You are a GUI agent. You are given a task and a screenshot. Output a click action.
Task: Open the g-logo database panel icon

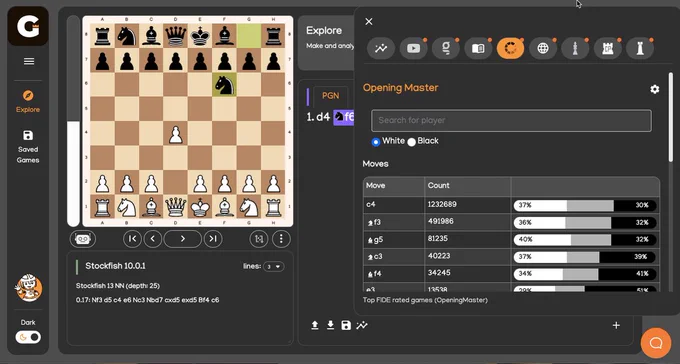coord(446,49)
